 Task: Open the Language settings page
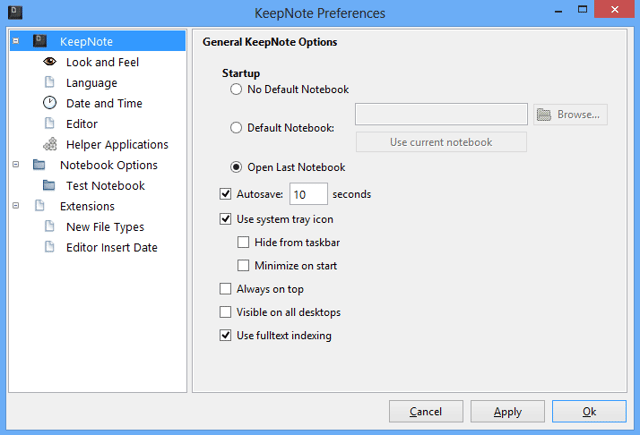click(x=92, y=83)
